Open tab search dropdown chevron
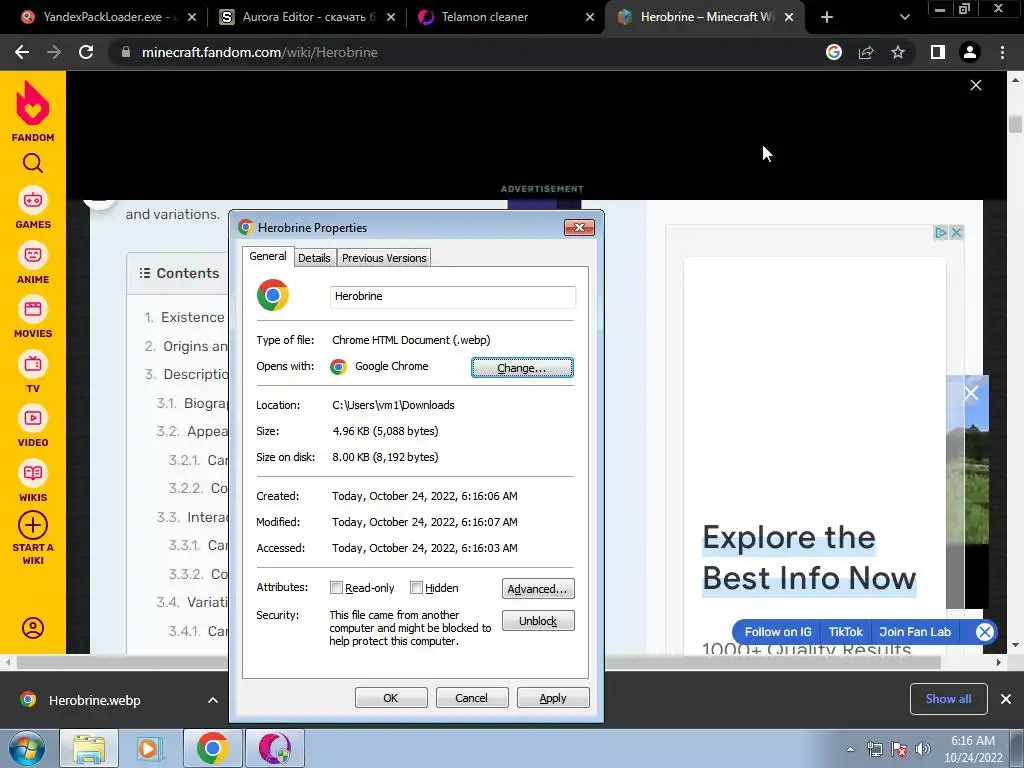Image resolution: width=1024 pixels, height=768 pixels. click(904, 17)
